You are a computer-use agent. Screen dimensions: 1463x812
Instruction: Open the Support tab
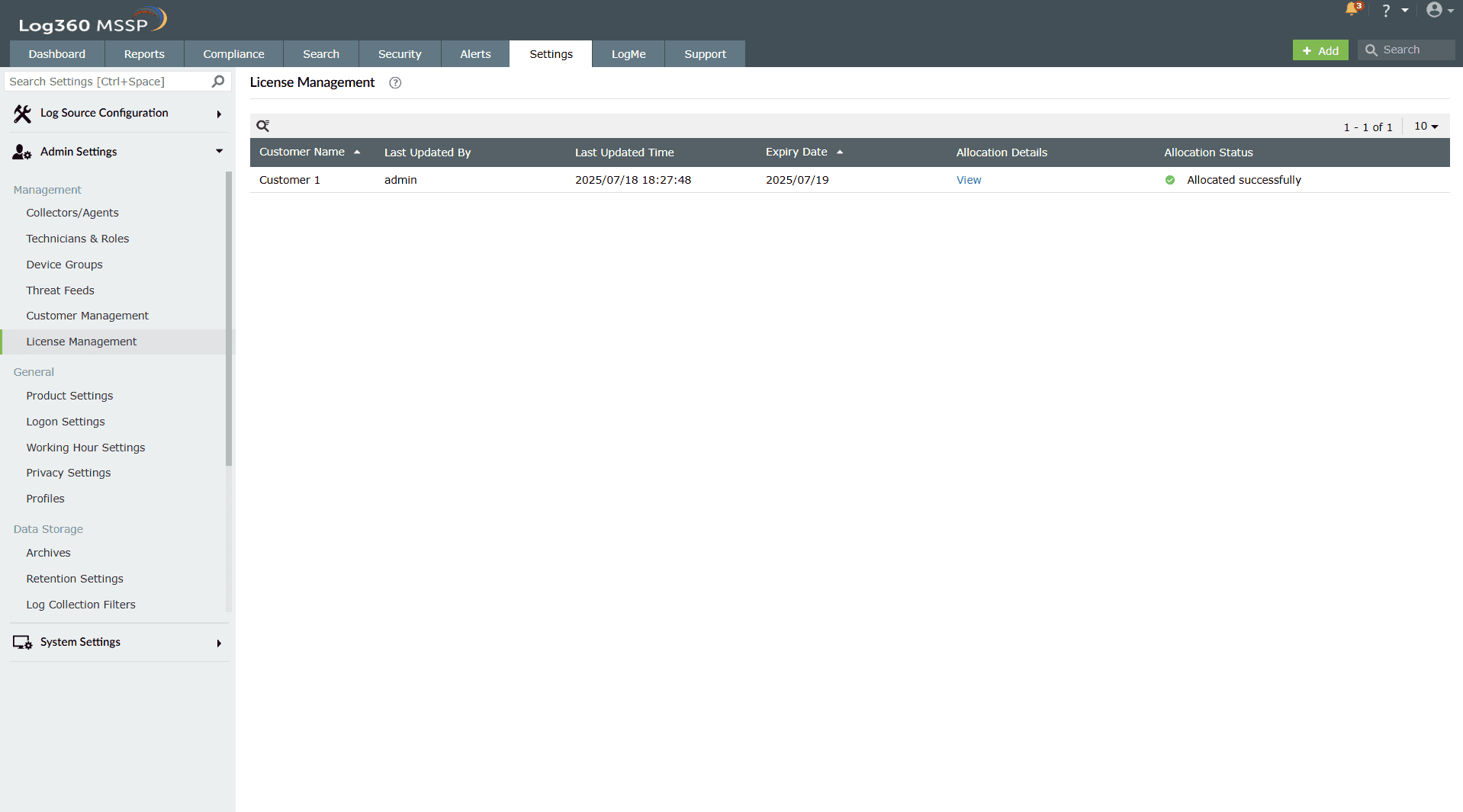[x=705, y=54]
